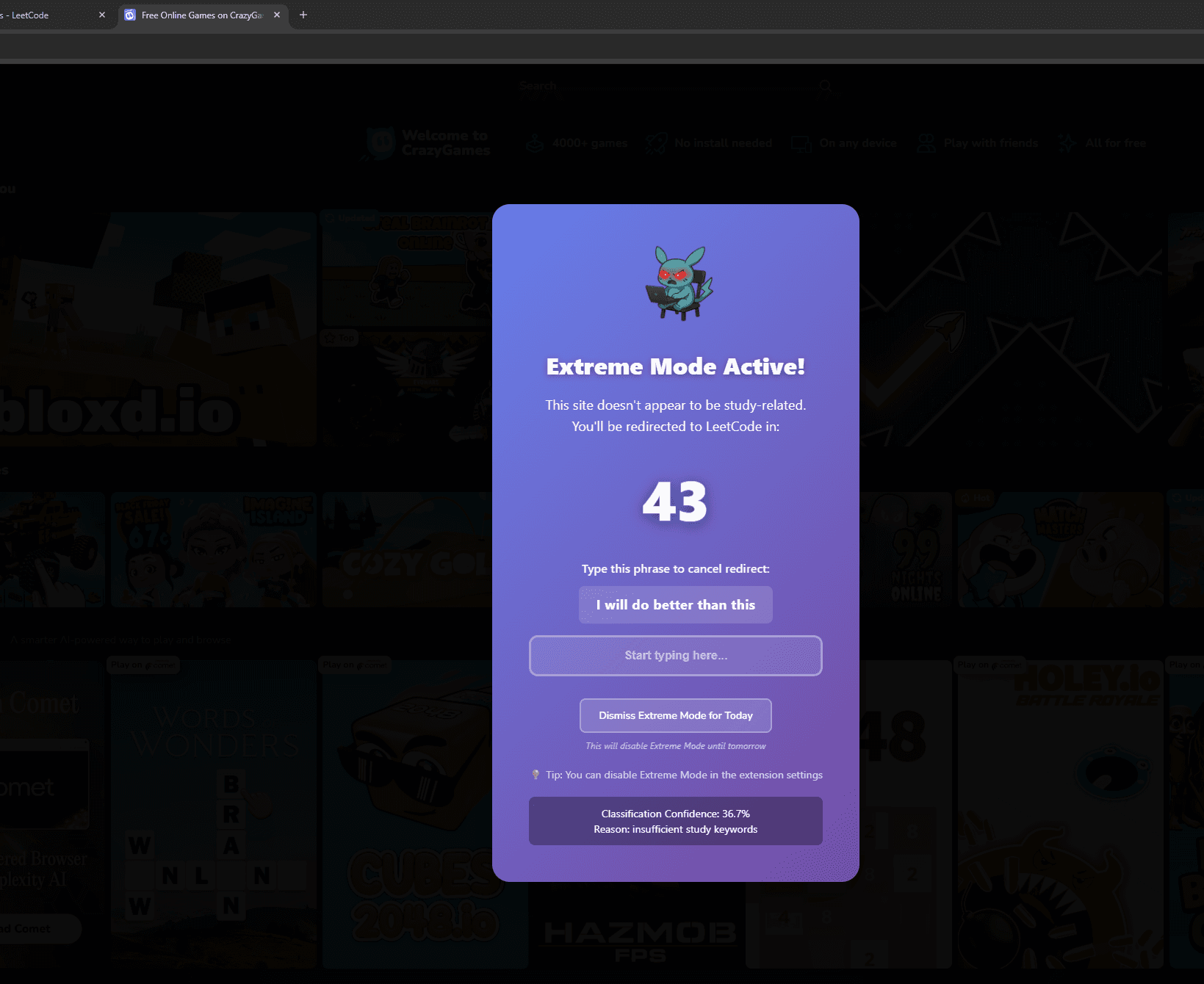Click the sparkle icon beside All for free
This screenshot has height=984, width=1204.
1067,142
